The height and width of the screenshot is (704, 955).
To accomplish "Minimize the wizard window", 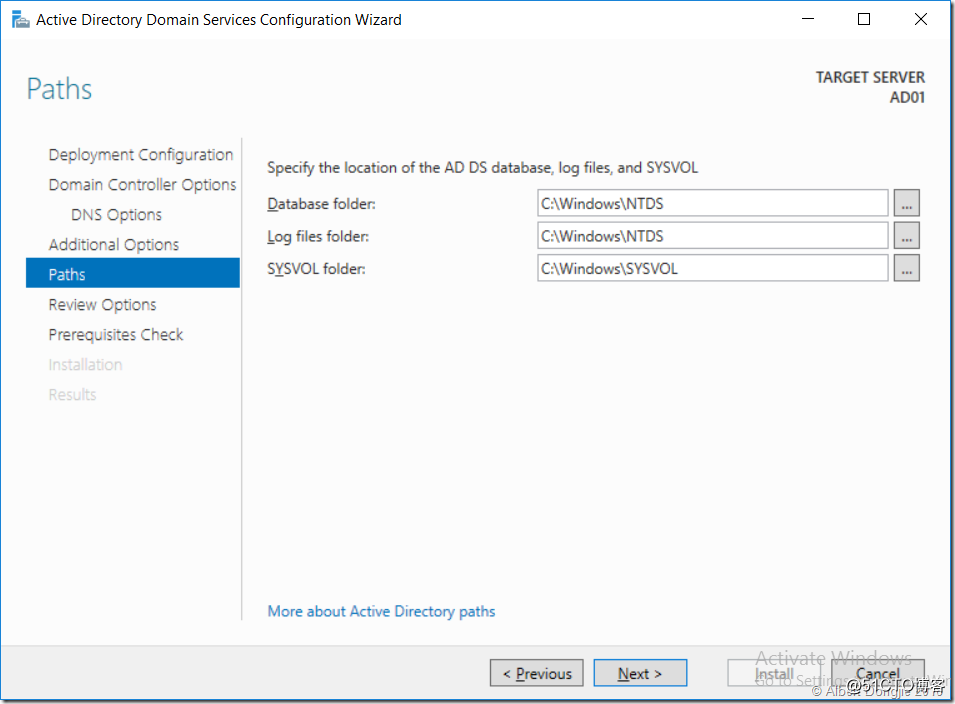I will pyautogui.click(x=808, y=19).
